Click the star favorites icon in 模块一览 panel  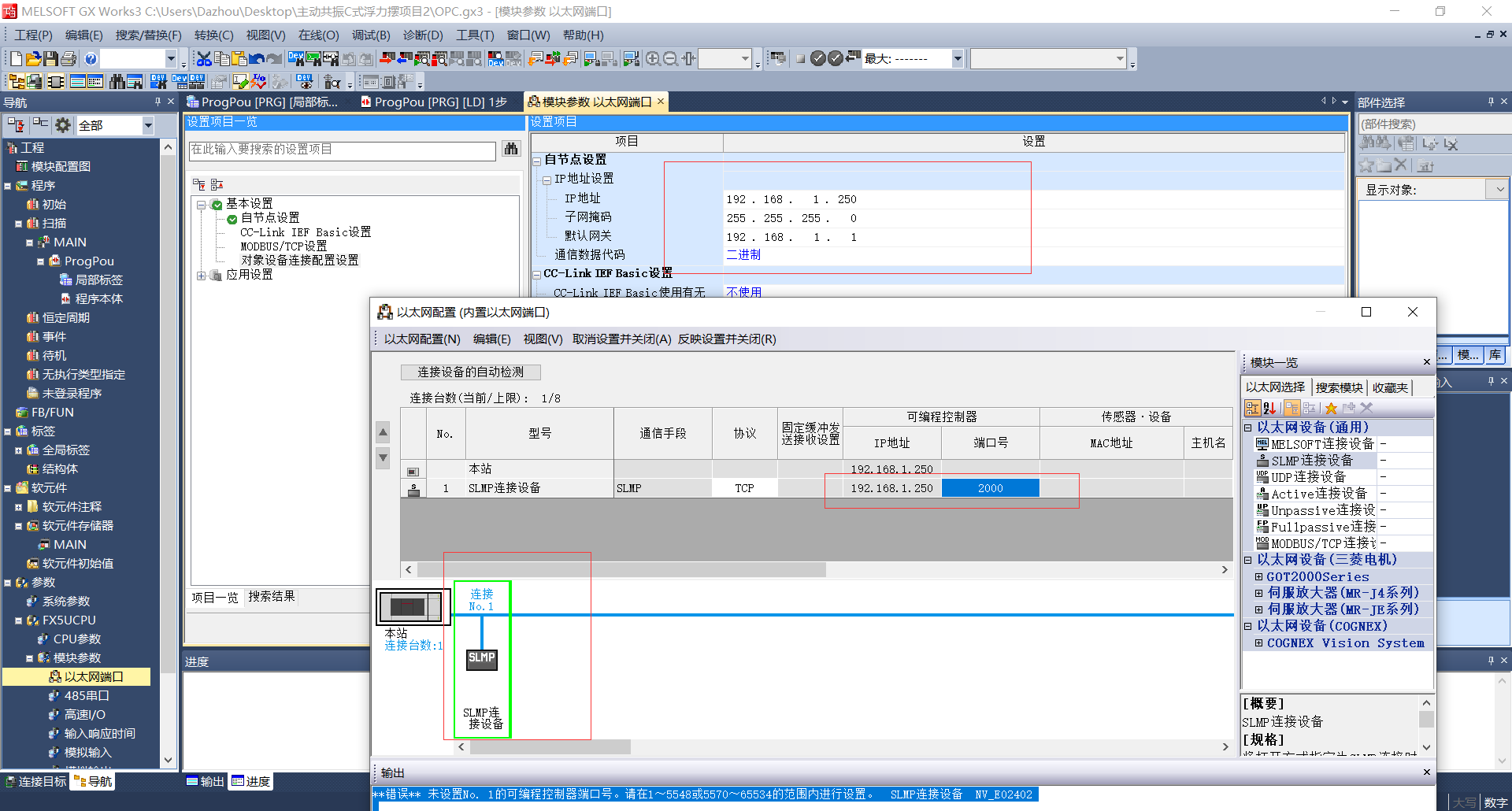[1329, 408]
